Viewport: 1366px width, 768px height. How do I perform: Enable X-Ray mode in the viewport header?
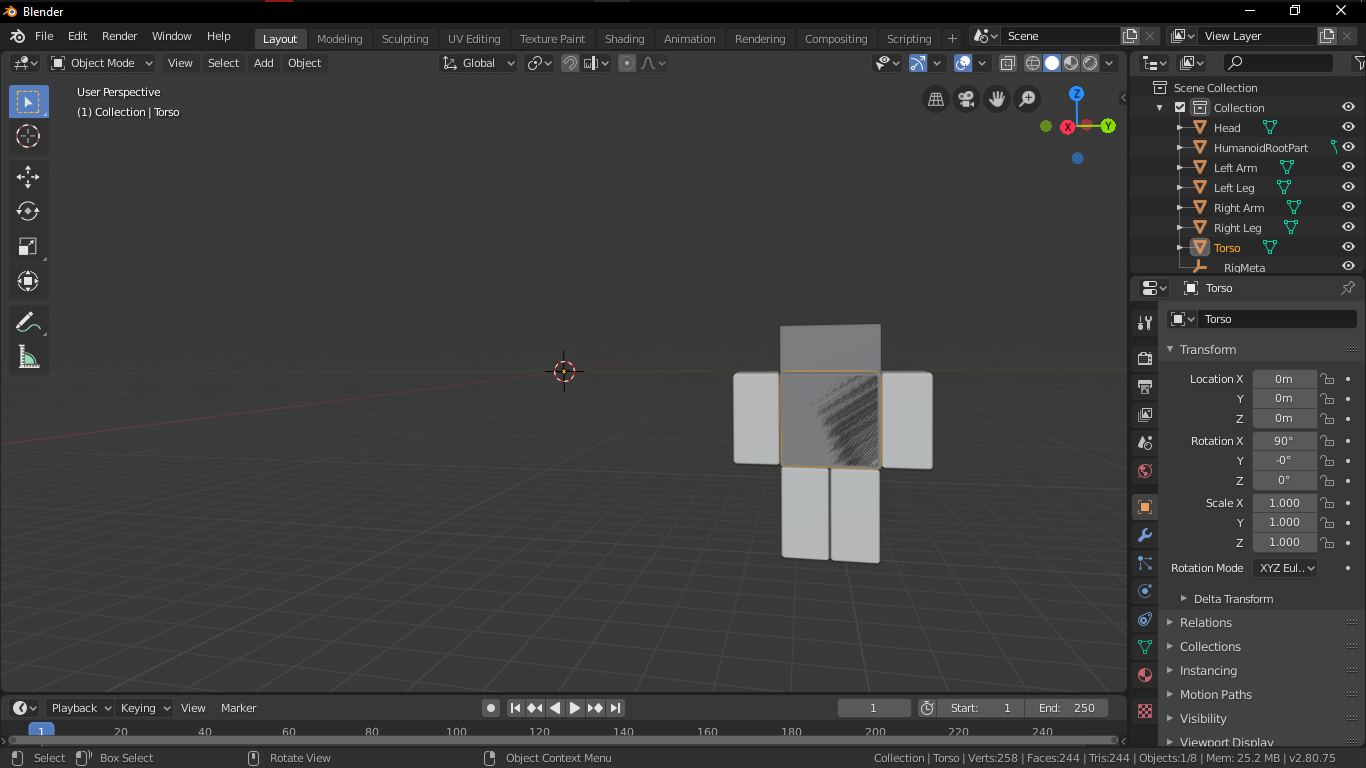(x=1007, y=63)
